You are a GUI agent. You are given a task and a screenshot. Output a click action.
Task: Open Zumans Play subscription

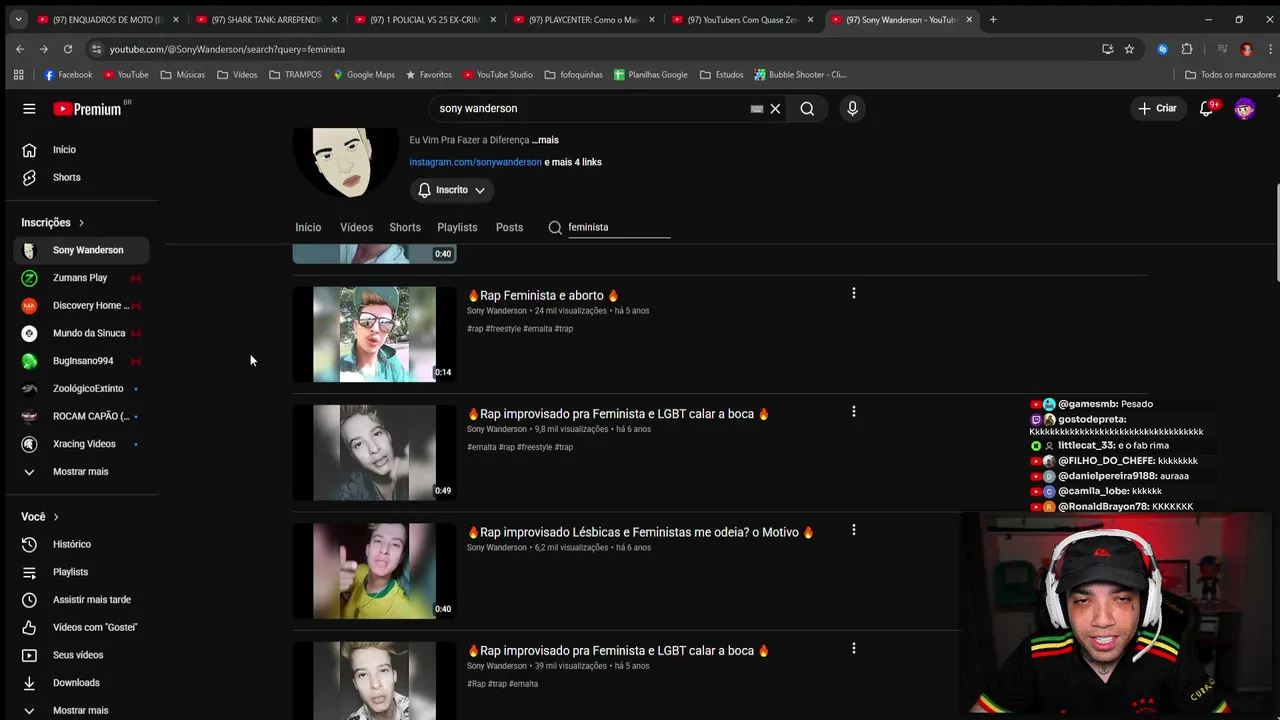coord(82,278)
